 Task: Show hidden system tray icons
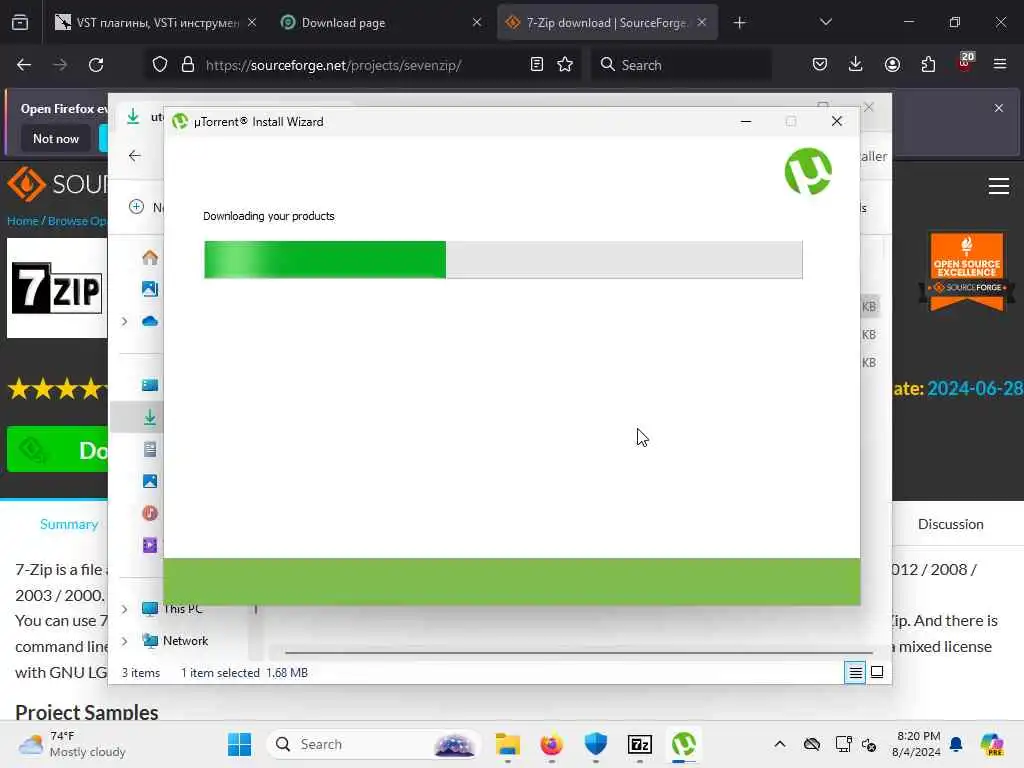click(780, 744)
